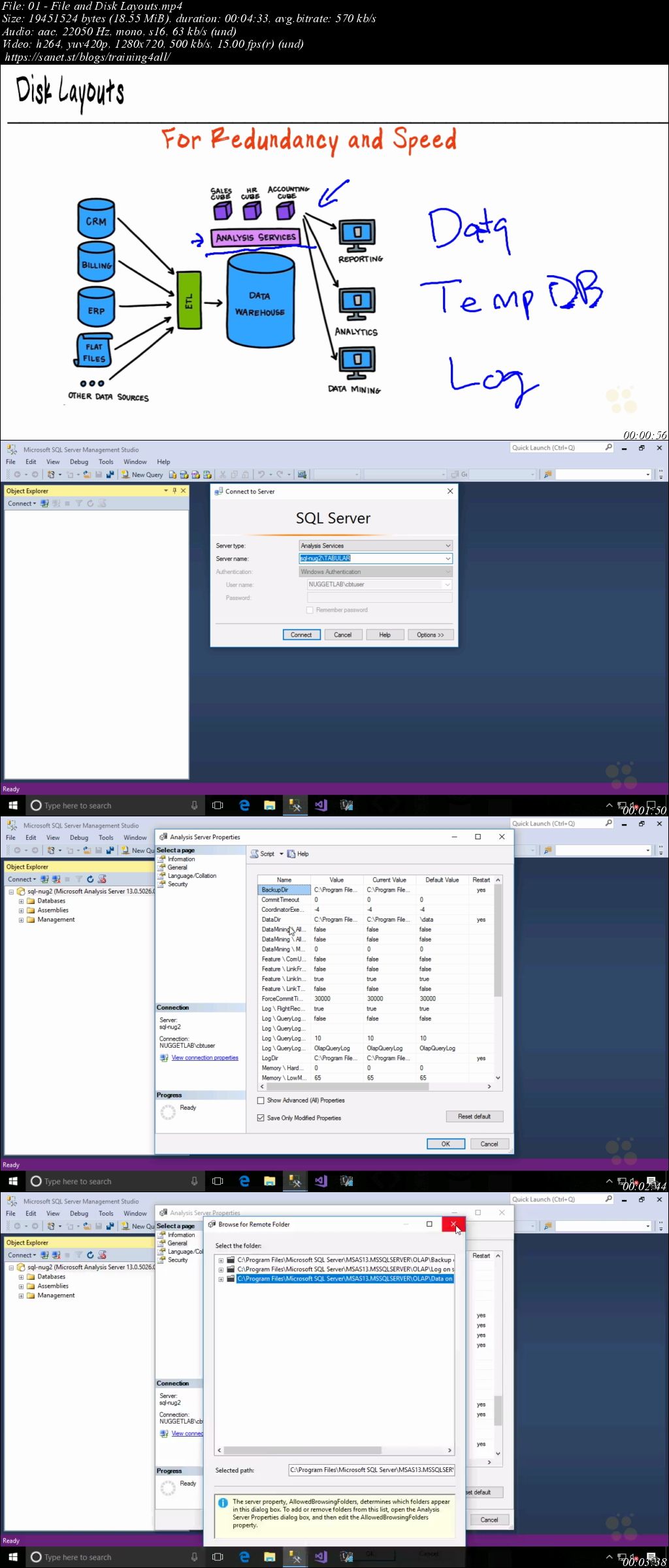Click Connect in the Connect to Server dialog
The width and height of the screenshot is (669, 1568).
(x=301, y=635)
